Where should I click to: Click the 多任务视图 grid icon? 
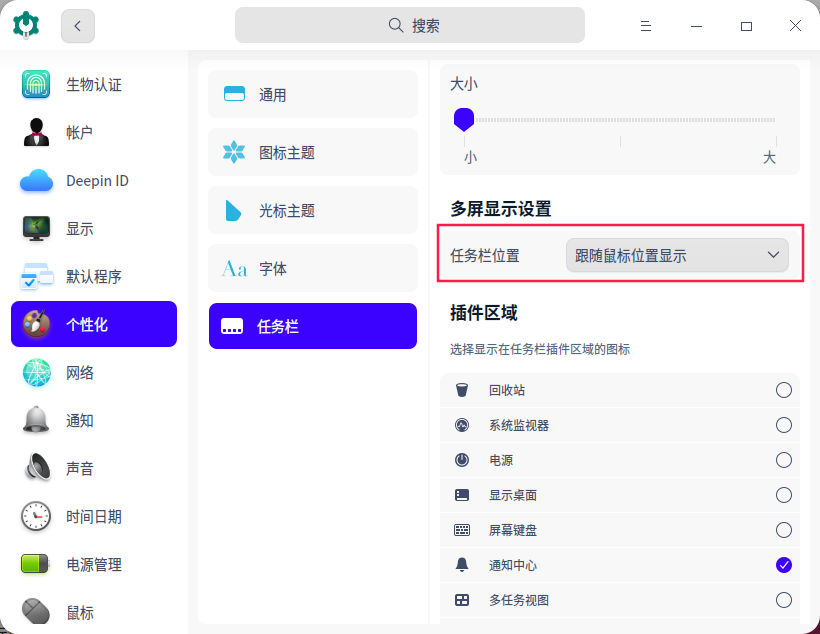[x=462, y=600]
